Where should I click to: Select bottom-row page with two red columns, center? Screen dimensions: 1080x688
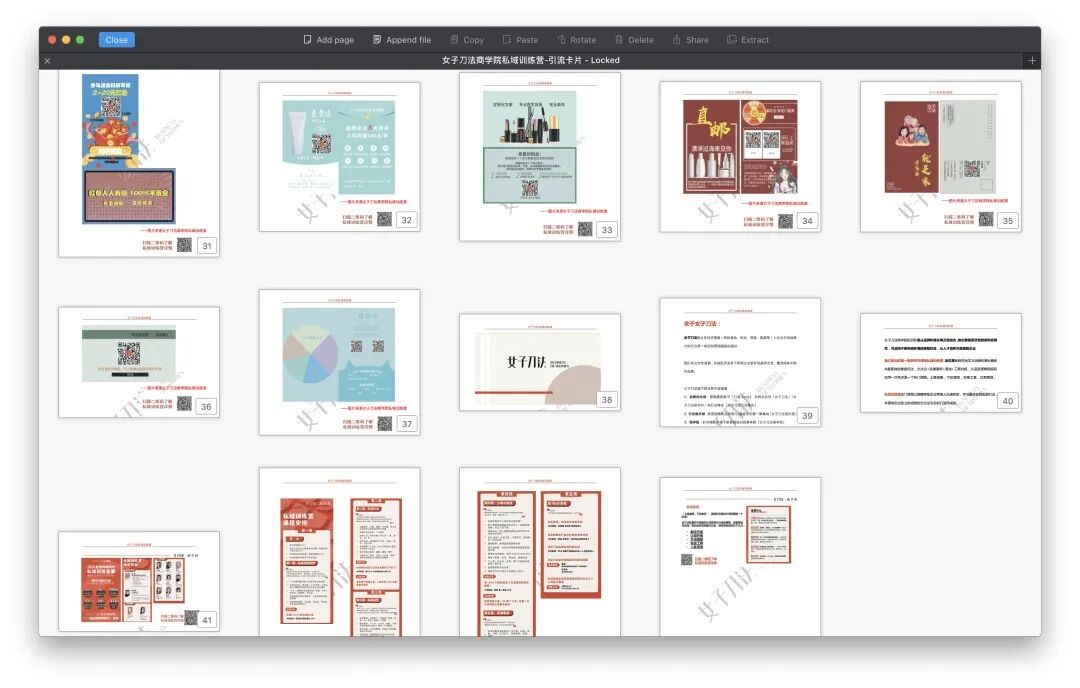coord(540,552)
